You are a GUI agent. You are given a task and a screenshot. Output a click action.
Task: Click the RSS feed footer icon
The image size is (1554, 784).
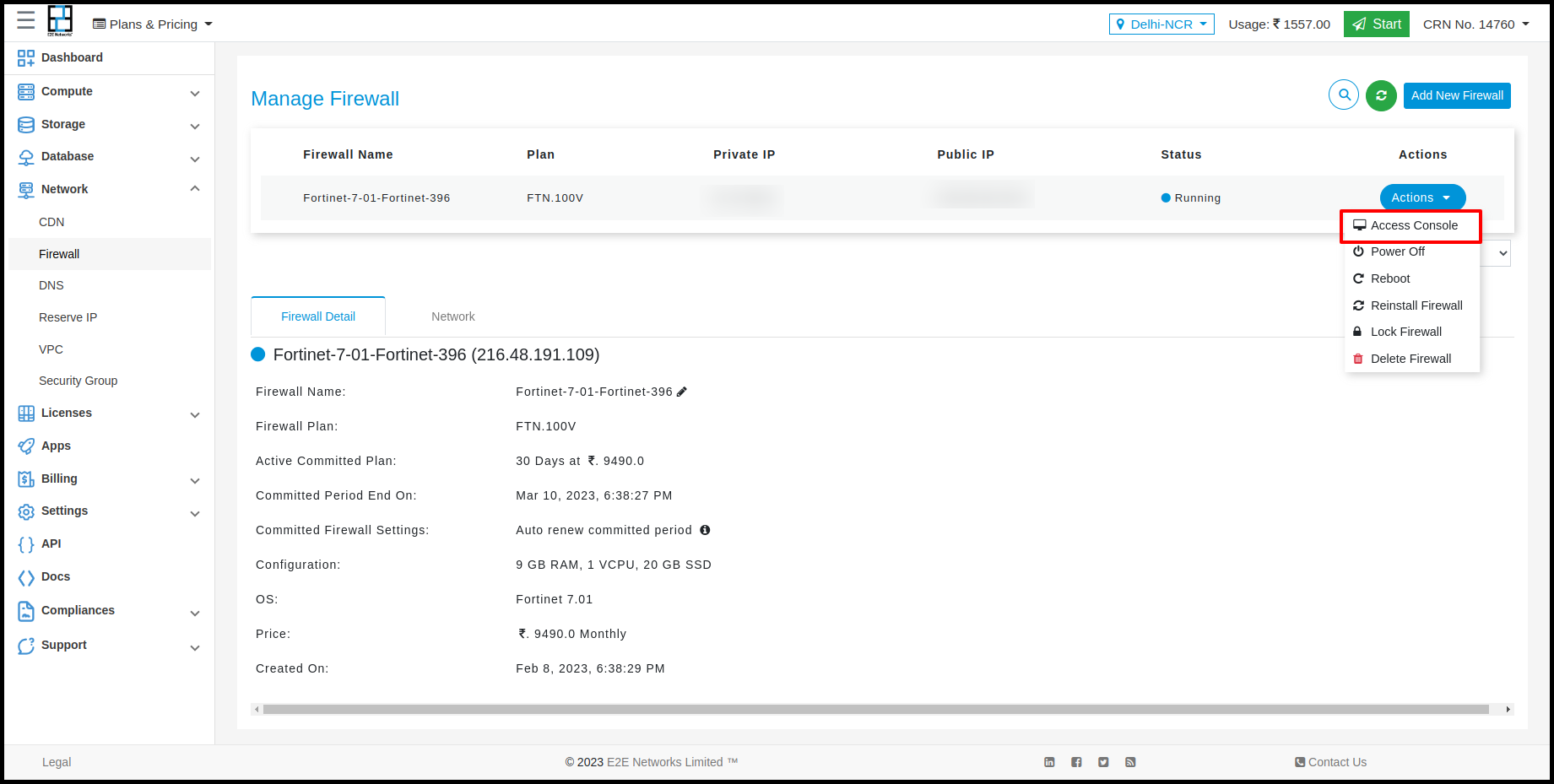click(x=1130, y=762)
